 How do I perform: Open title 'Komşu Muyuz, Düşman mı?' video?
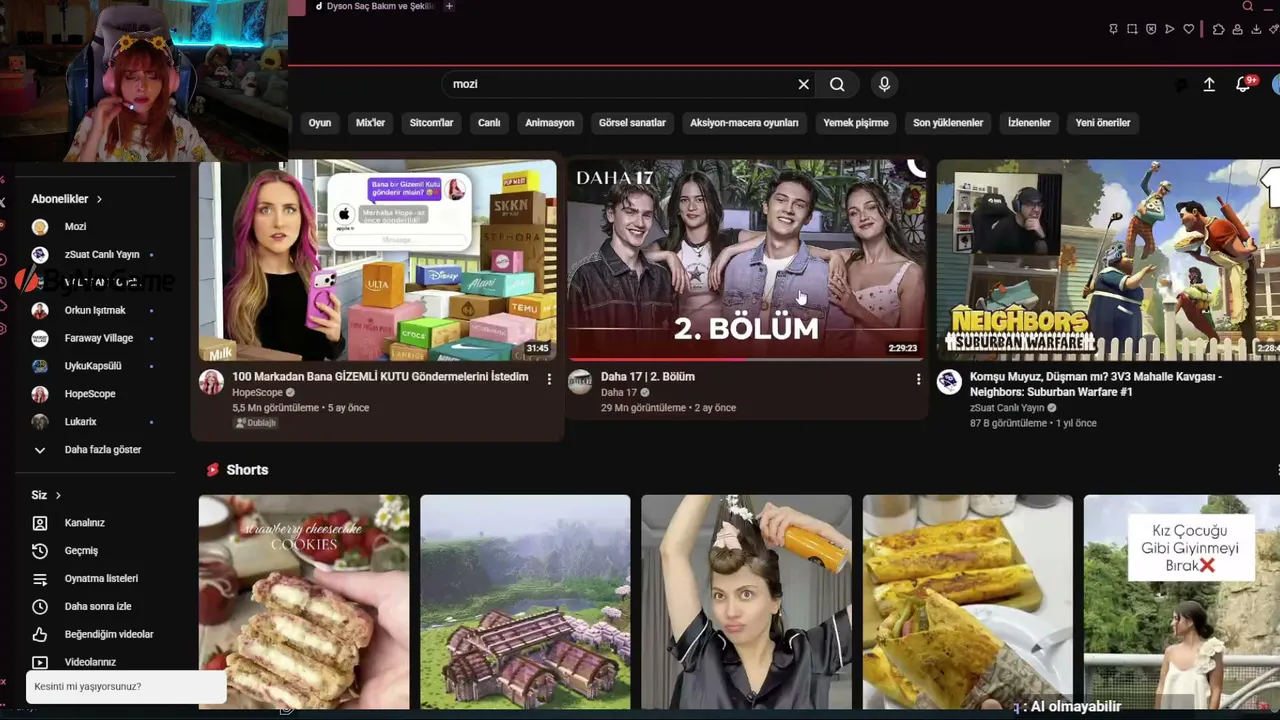[x=1096, y=384]
